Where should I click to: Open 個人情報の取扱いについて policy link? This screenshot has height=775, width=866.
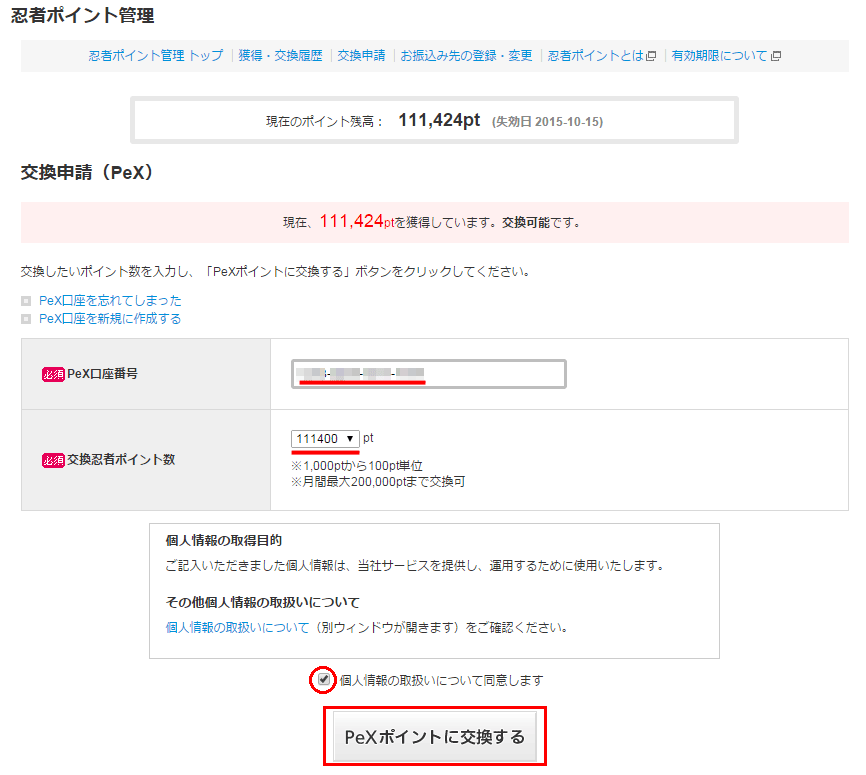point(237,628)
